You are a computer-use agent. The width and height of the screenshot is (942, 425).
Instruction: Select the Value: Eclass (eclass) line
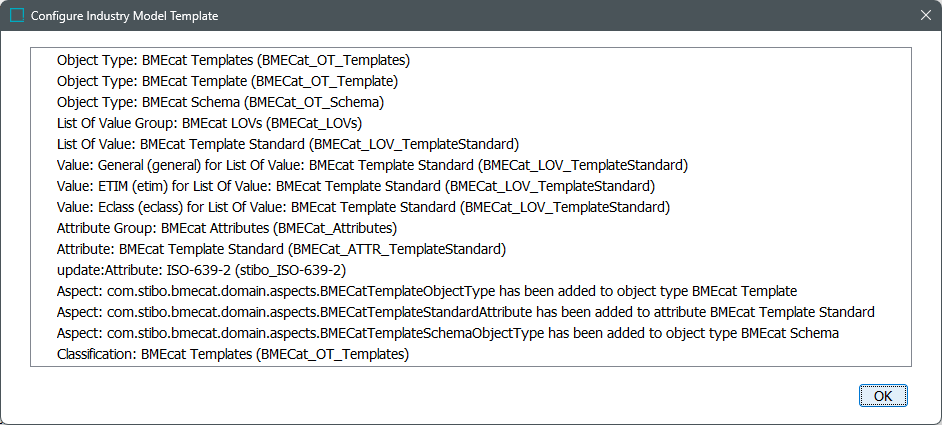point(363,207)
